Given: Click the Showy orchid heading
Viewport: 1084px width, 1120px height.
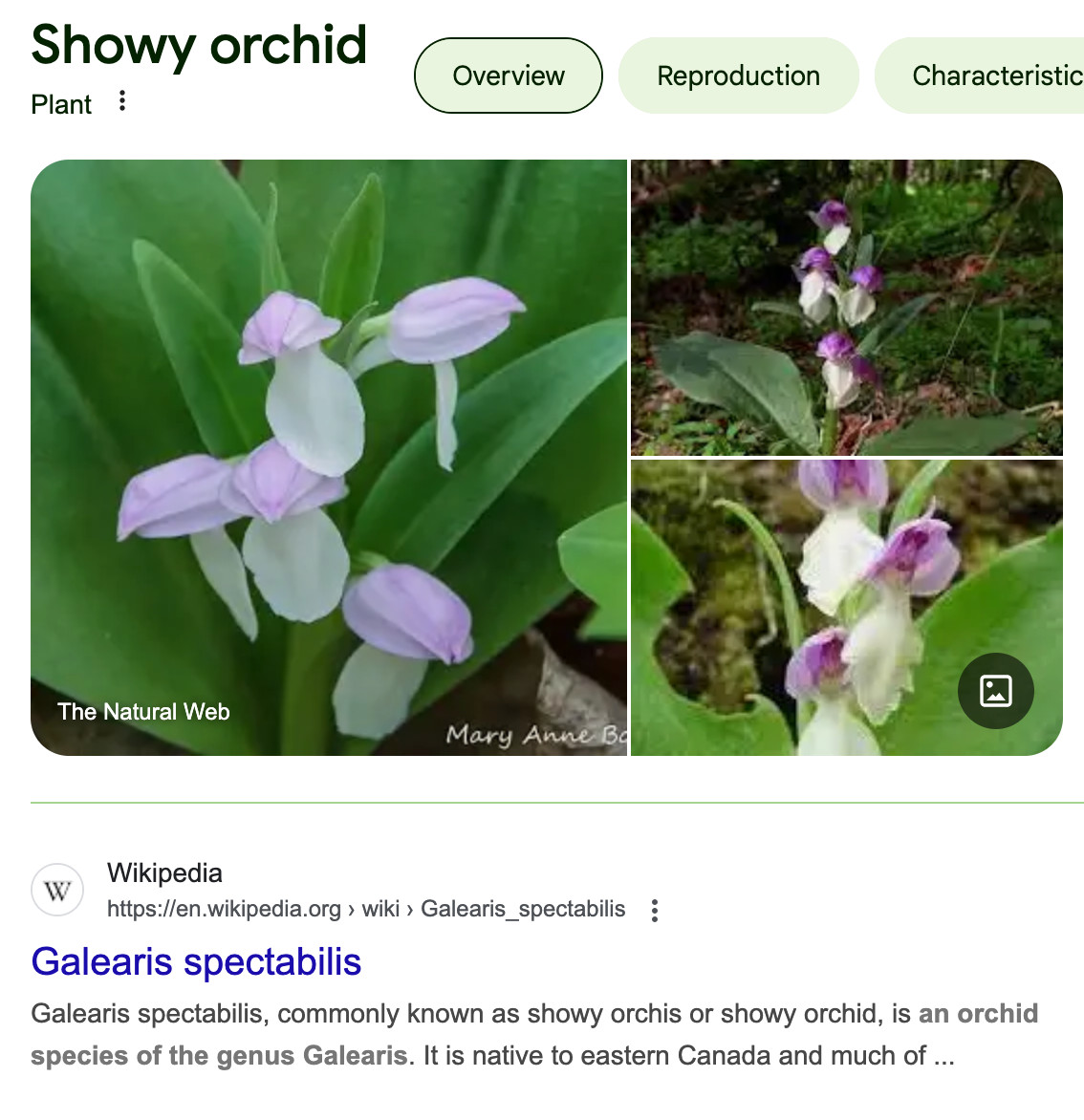Looking at the screenshot, I should tap(199, 44).
